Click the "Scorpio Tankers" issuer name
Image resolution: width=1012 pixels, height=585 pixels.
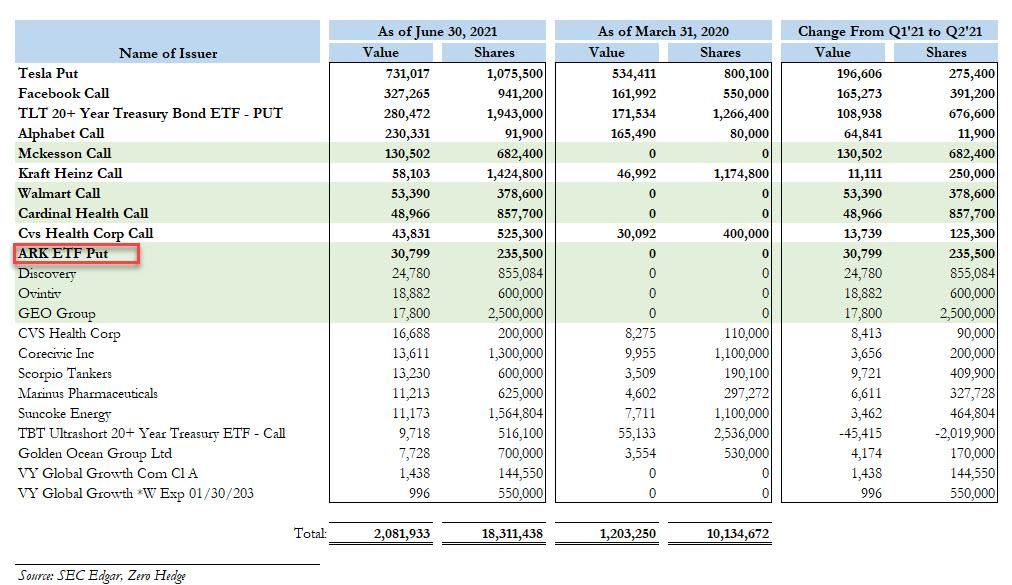point(65,374)
